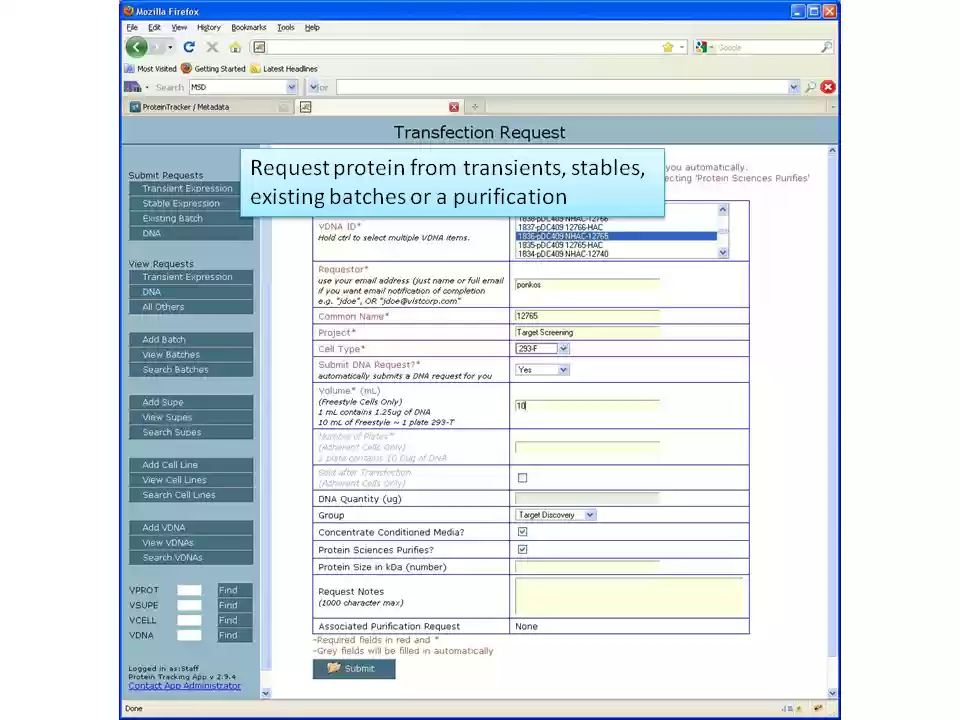
Task: Open the Bookmarks menu
Action: pyautogui.click(x=248, y=27)
